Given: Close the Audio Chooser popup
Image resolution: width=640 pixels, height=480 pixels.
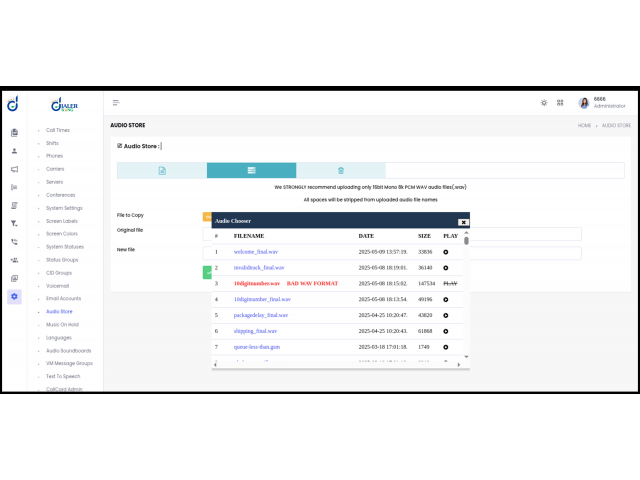Looking at the screenshot, I should pos(462,222).
